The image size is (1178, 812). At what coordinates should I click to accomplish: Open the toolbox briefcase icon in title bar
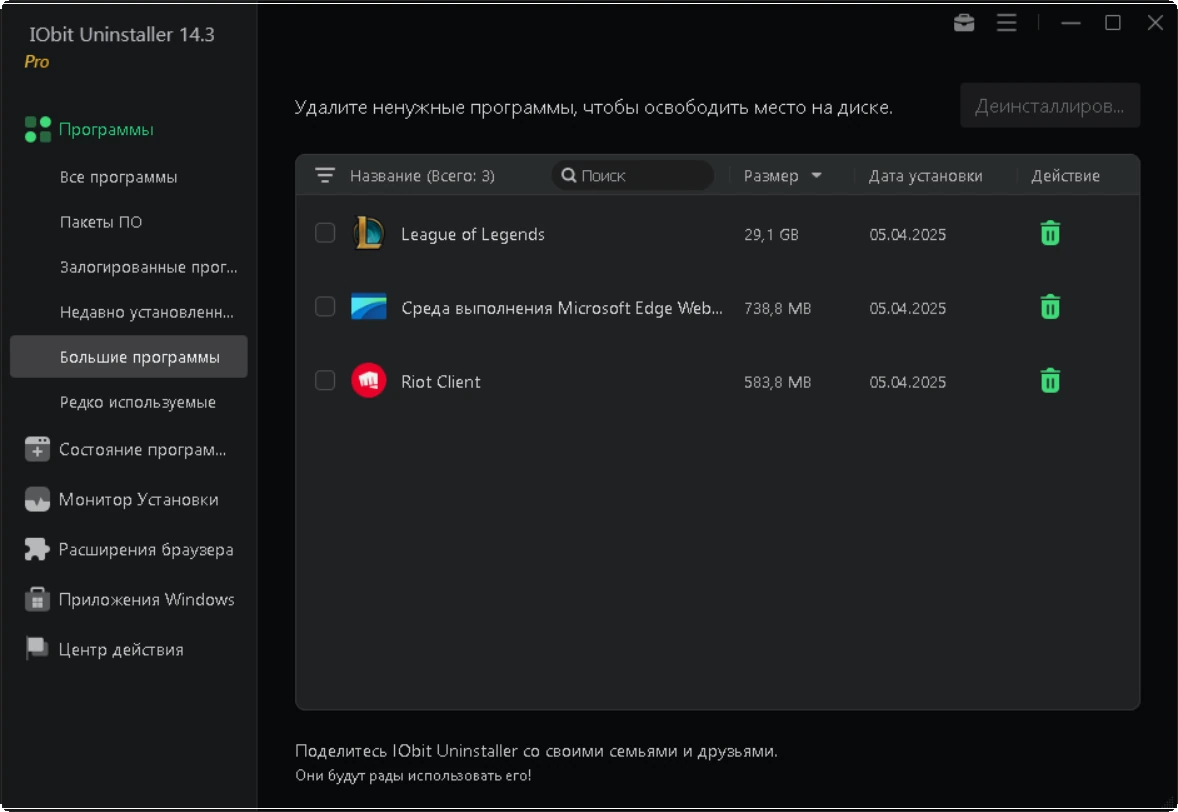tap(964, 23)
